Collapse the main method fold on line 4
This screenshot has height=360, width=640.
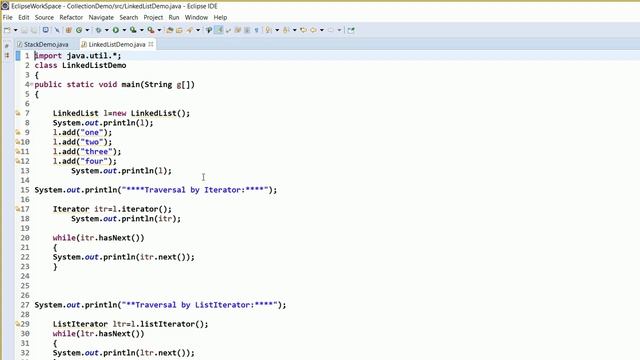click(x=31, y=84)
